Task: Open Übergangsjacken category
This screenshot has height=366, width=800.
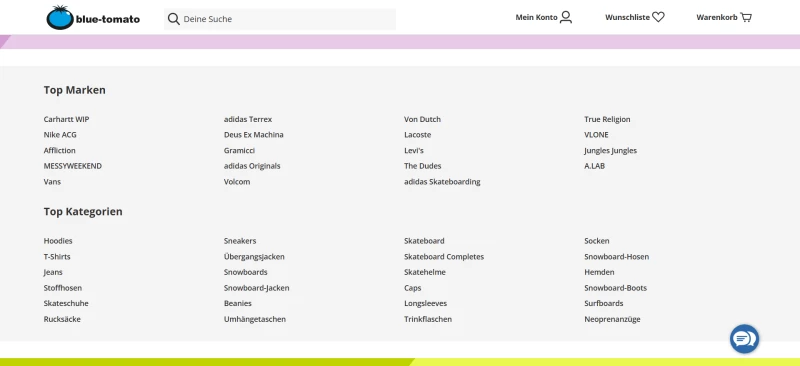Action: tap(254, 257)
